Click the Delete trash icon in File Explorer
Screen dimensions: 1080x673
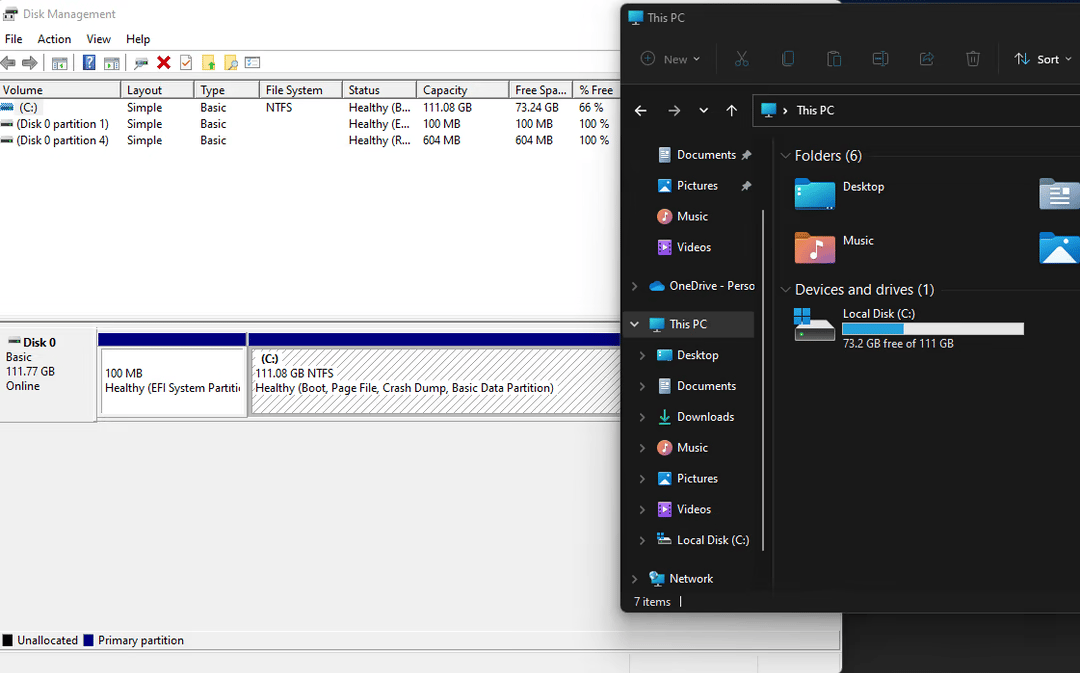tap(973, 59)
